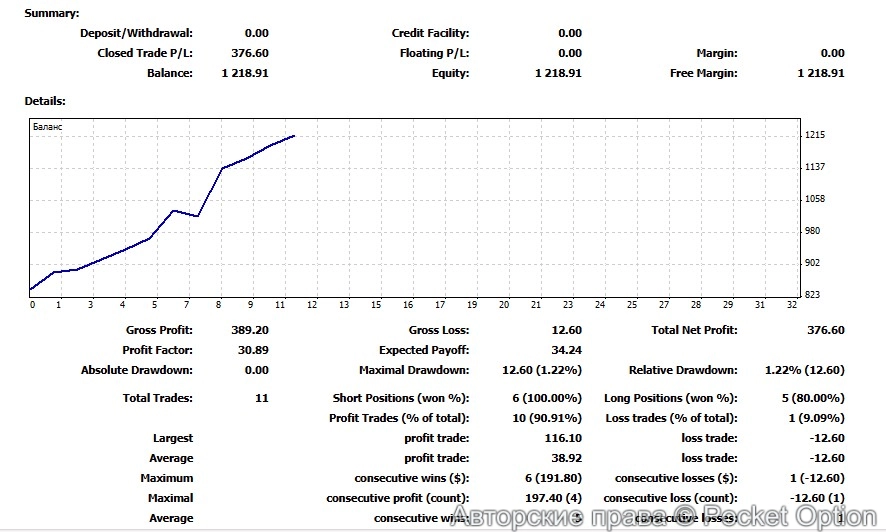Click the Total Net Profit label
The width and height of the screenshot is (886, 532).
(694, 330)
